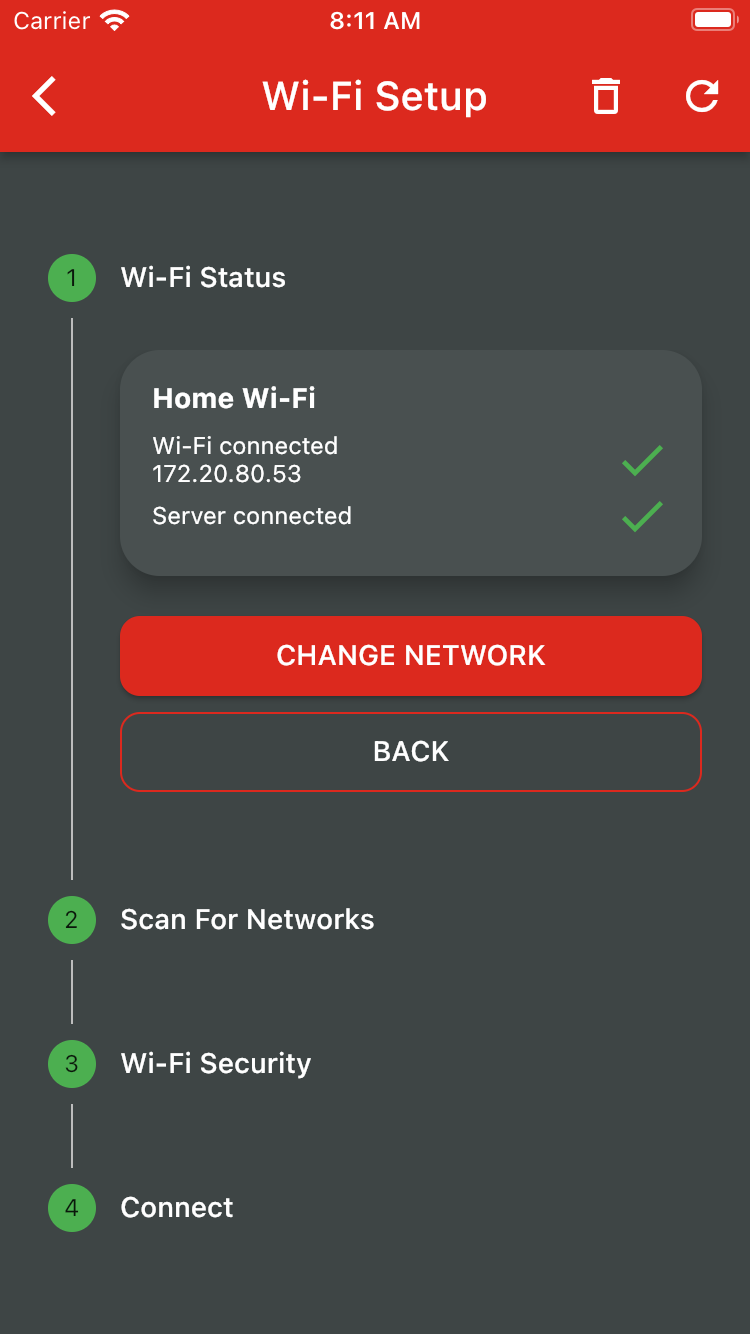Click the Home Wi-Fi network name

pyautogui.click(x=234, y=399)
